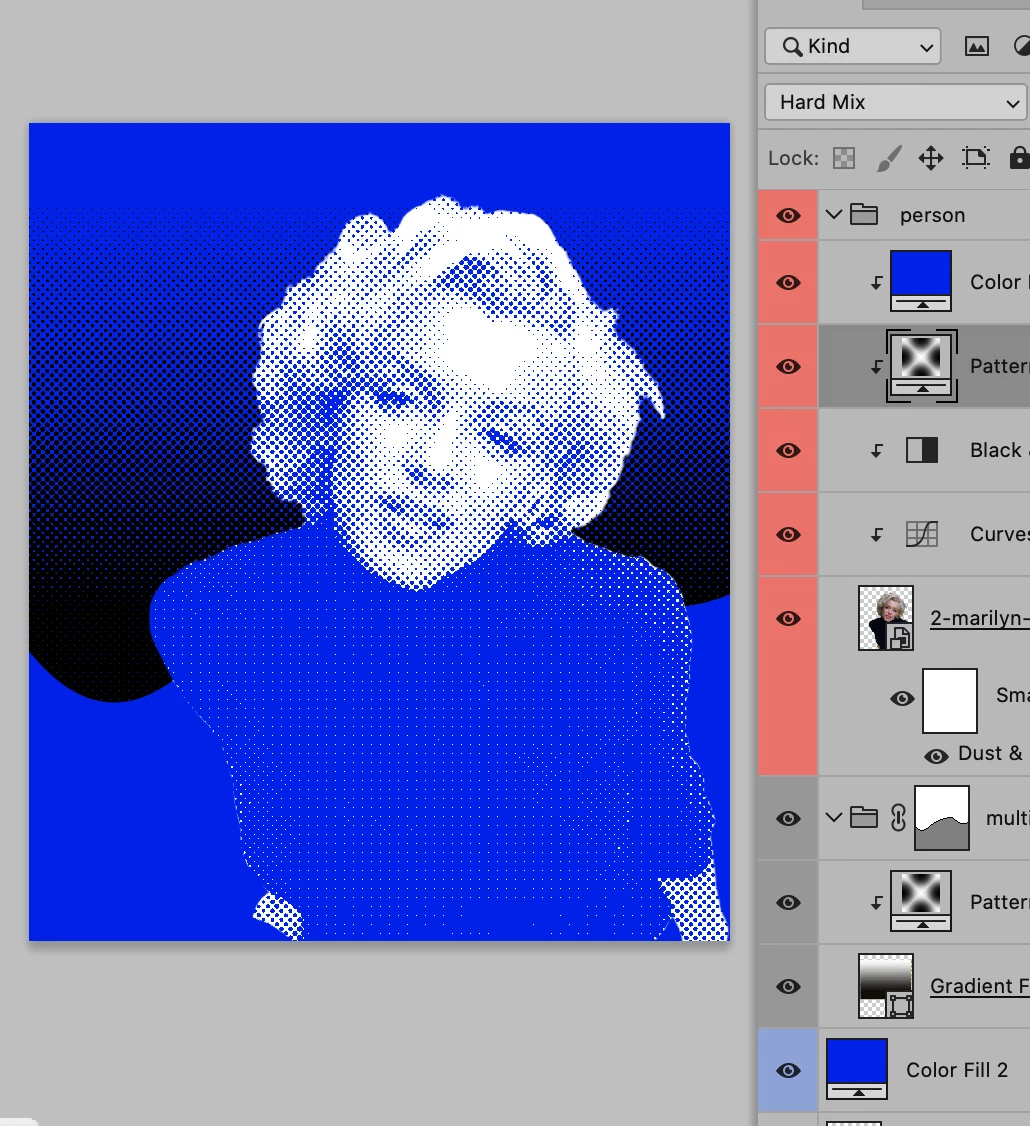Toggle Dust & Scratches filter visibility
Screen dimensions: 1030x1126
[936, 756]
